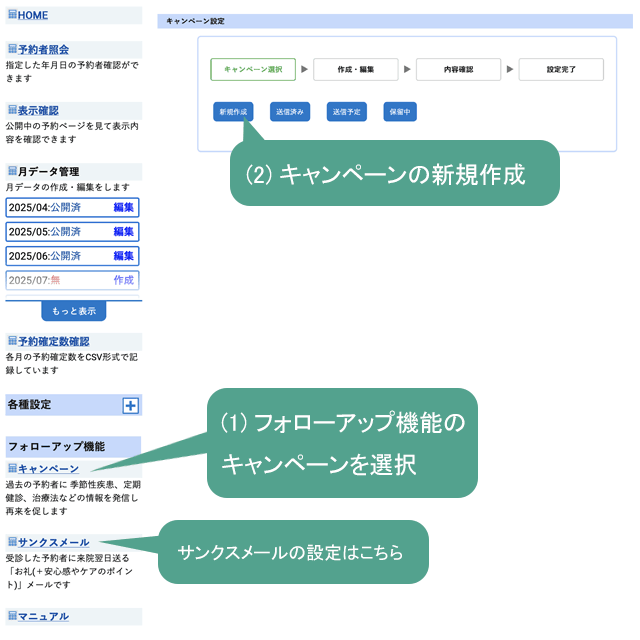Viewport: 640px width, 640px height.
Task: Show 送信済み campaigns
Action: (x=290, y=112)
